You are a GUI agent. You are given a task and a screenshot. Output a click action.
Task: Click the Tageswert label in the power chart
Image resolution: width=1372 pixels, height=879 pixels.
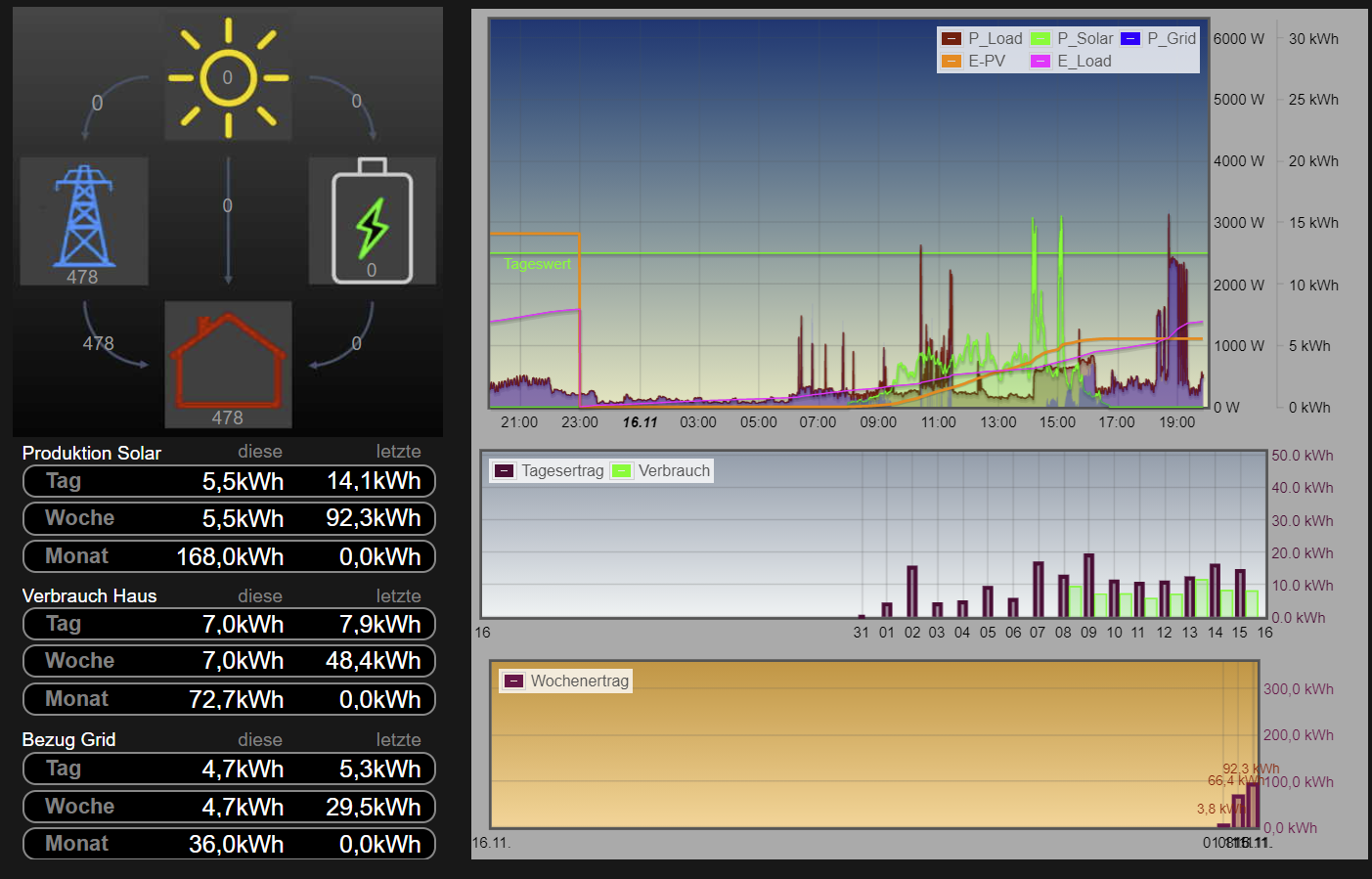coord(537,264)
